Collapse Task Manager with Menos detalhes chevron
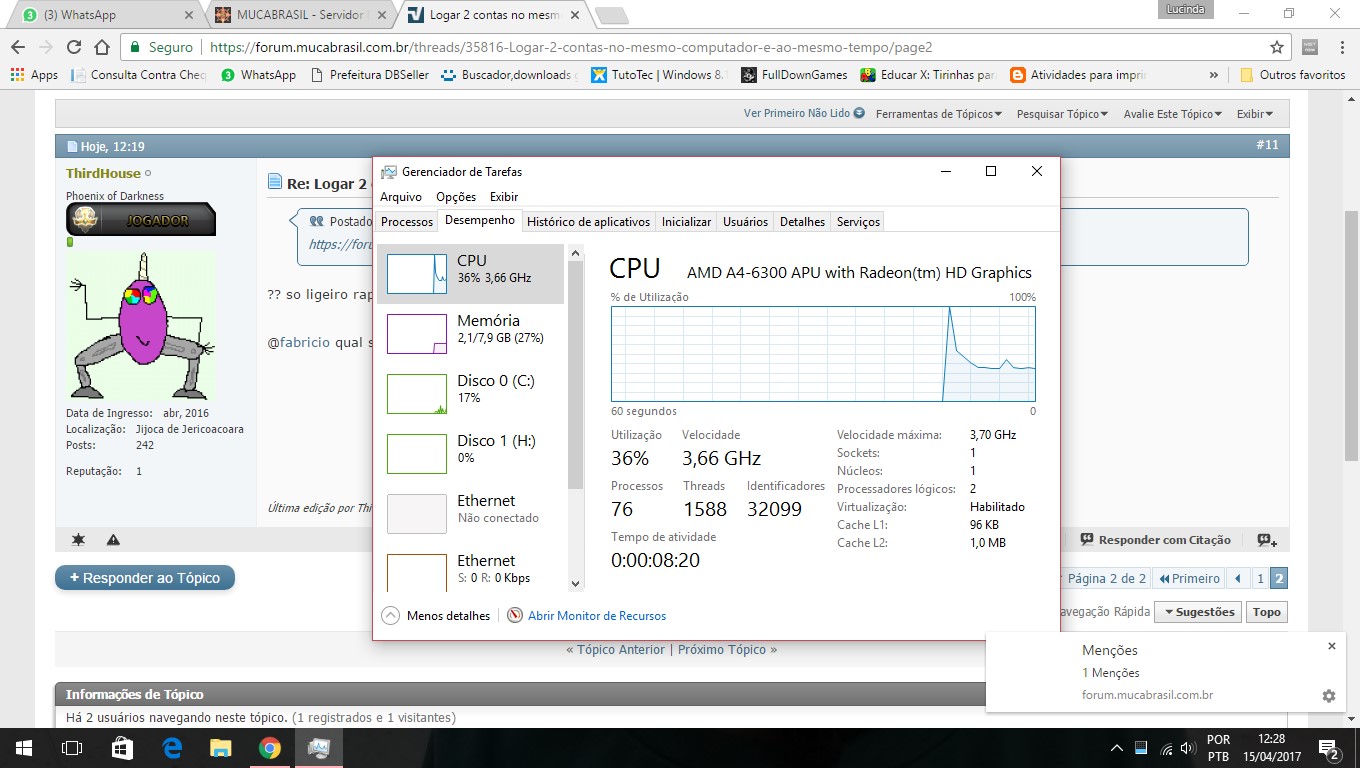This screenshot has width=1360, height=768. (x=391, y=616)
